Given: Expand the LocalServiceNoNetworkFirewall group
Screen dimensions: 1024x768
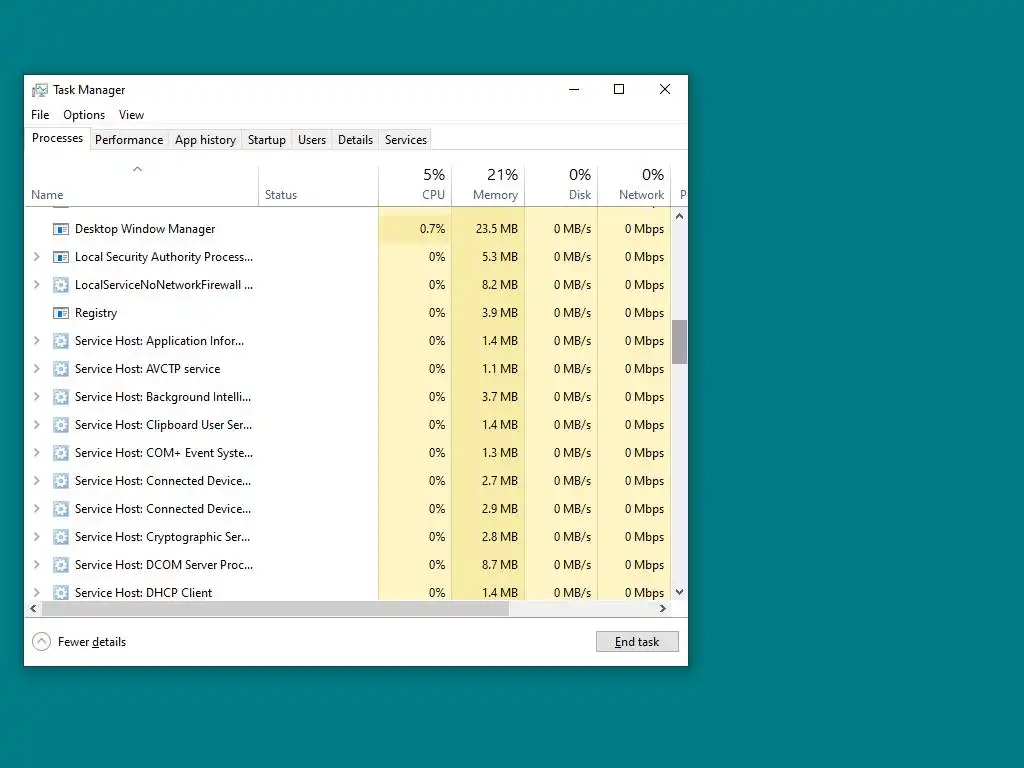Looking at the screenshot, I should [x=37, y=285].
